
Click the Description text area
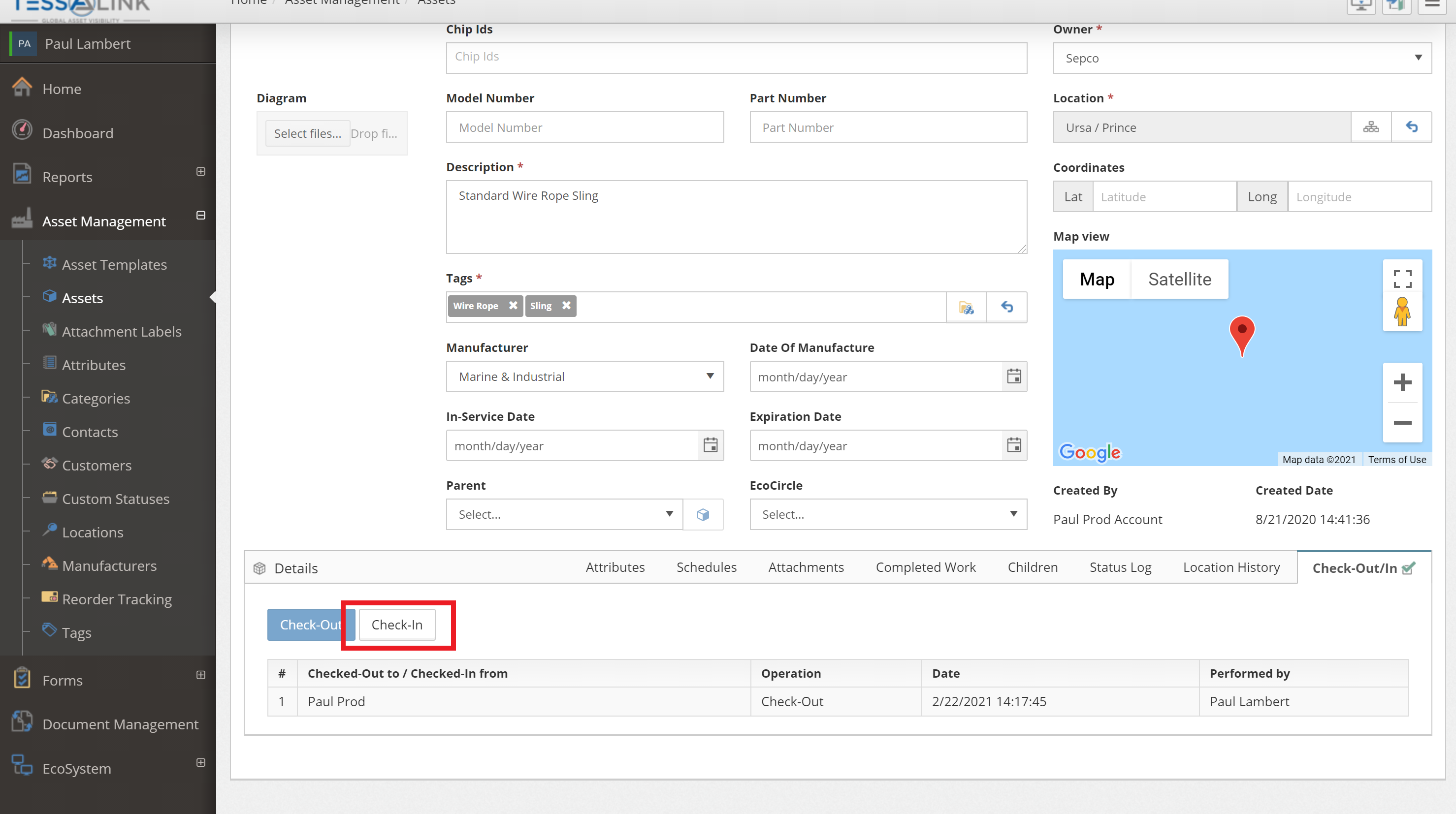[736, 217]
